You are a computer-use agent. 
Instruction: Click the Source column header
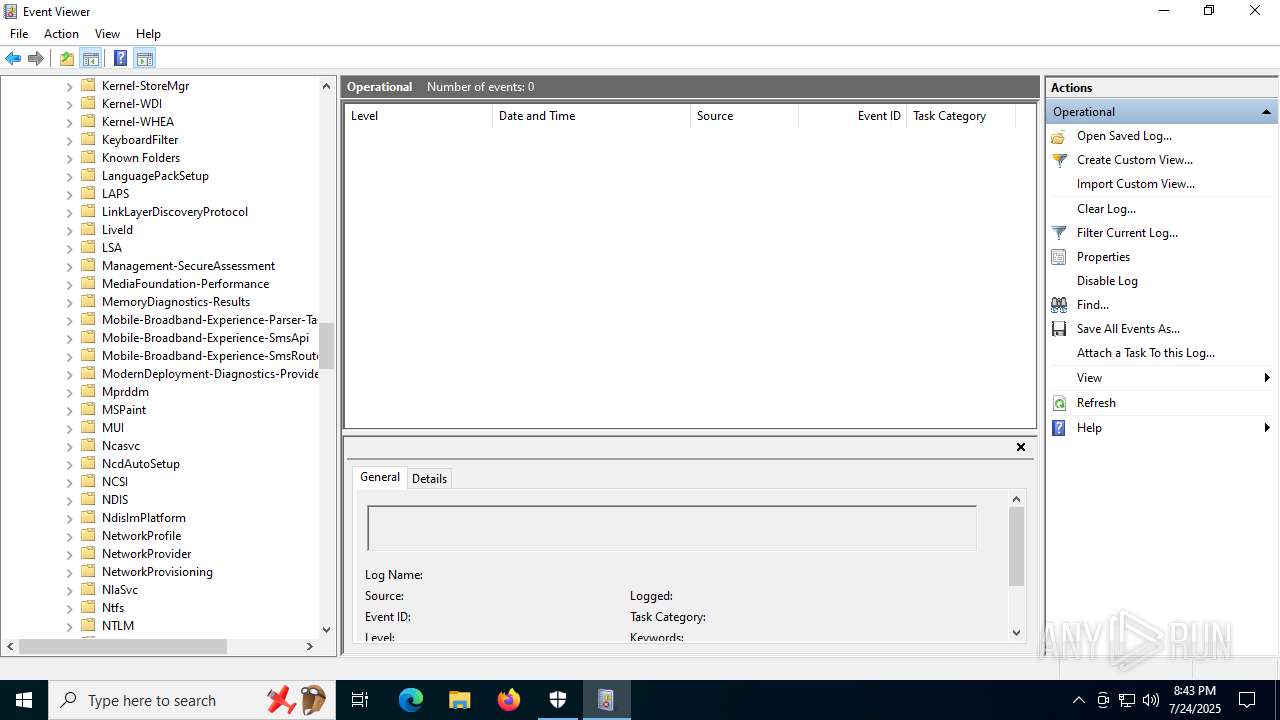click(745, 116)
